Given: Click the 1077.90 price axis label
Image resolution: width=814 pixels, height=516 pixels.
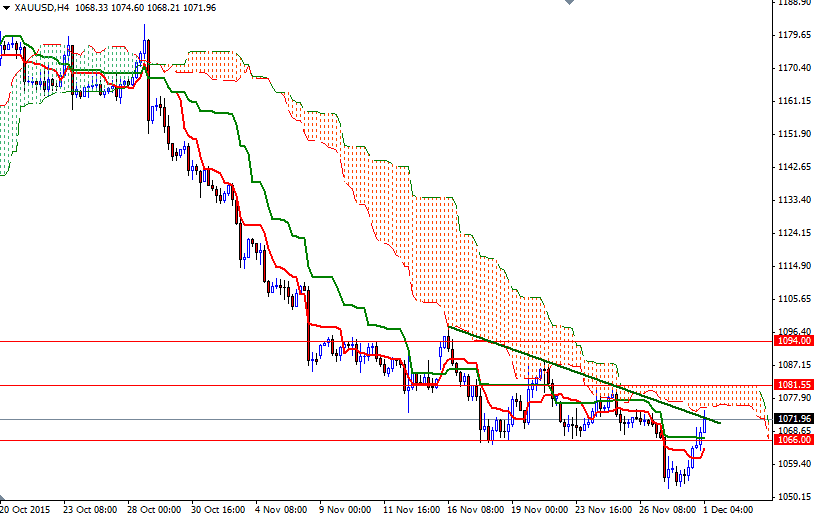Looking at the screenshot, I should 794,398.
